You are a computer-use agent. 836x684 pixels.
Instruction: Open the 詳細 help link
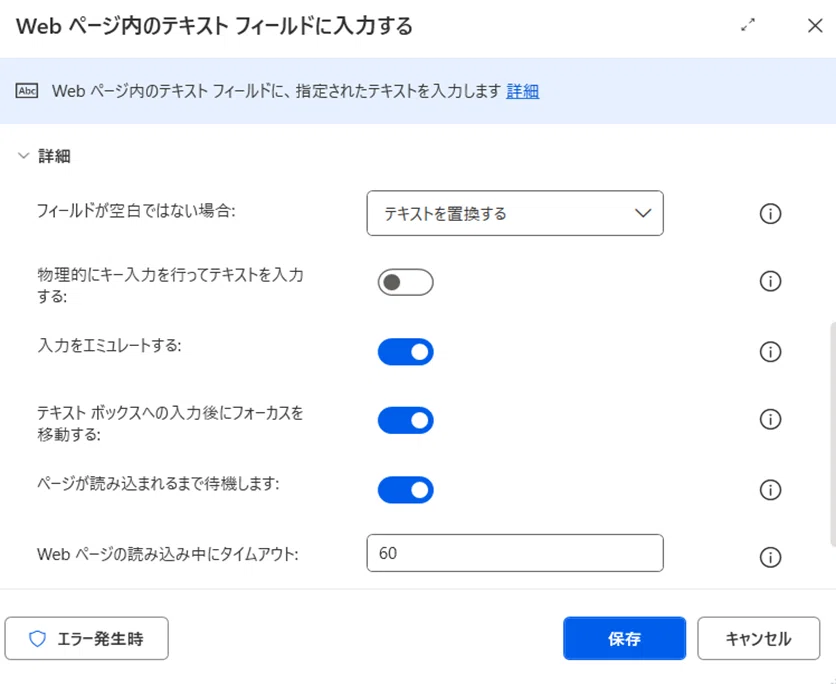click(522, 91)
